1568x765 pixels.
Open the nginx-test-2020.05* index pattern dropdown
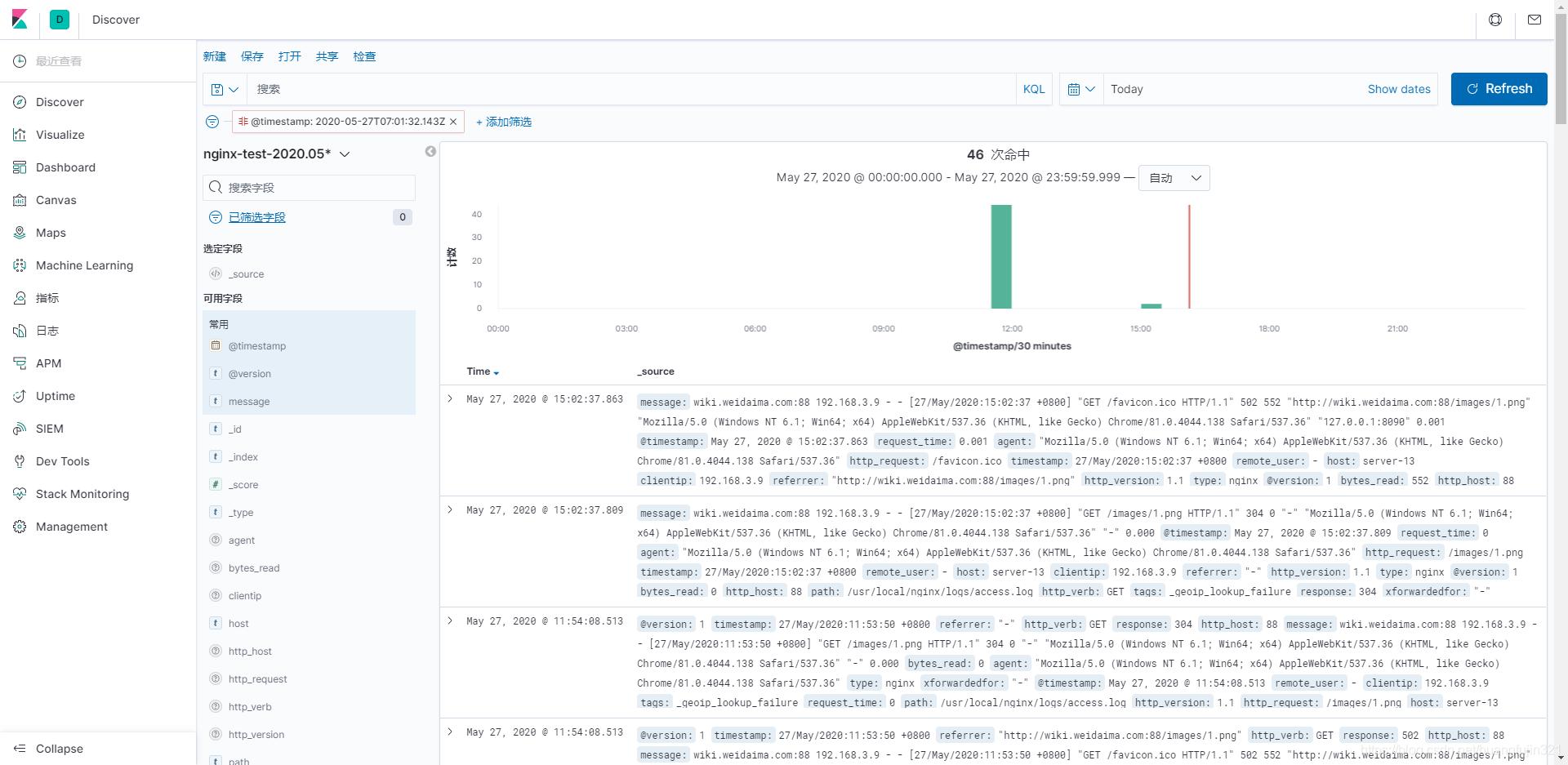pos(277,153)
